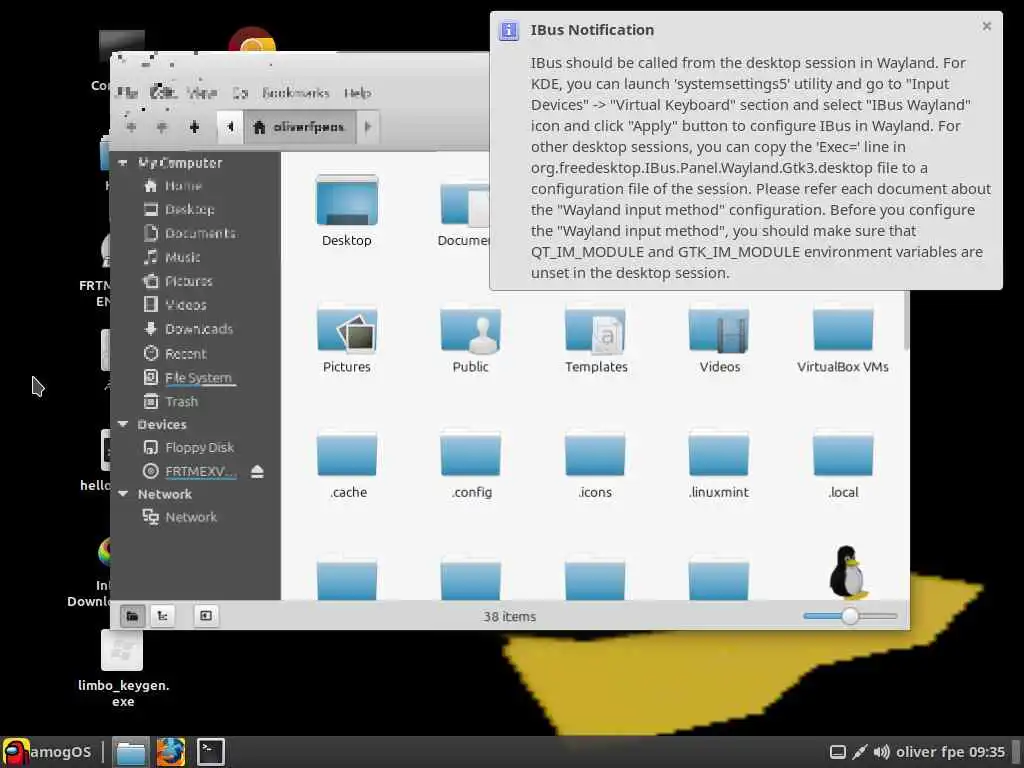Open the amogOS start menu
The image size is (1024, 768).
pyautogui.click(x=46, y=752)
